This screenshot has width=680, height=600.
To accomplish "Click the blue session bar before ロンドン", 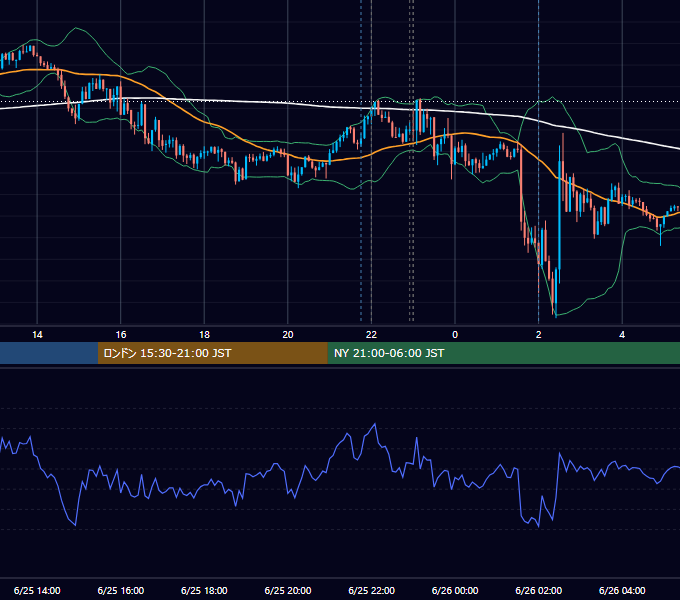I will tap(49, 353).
